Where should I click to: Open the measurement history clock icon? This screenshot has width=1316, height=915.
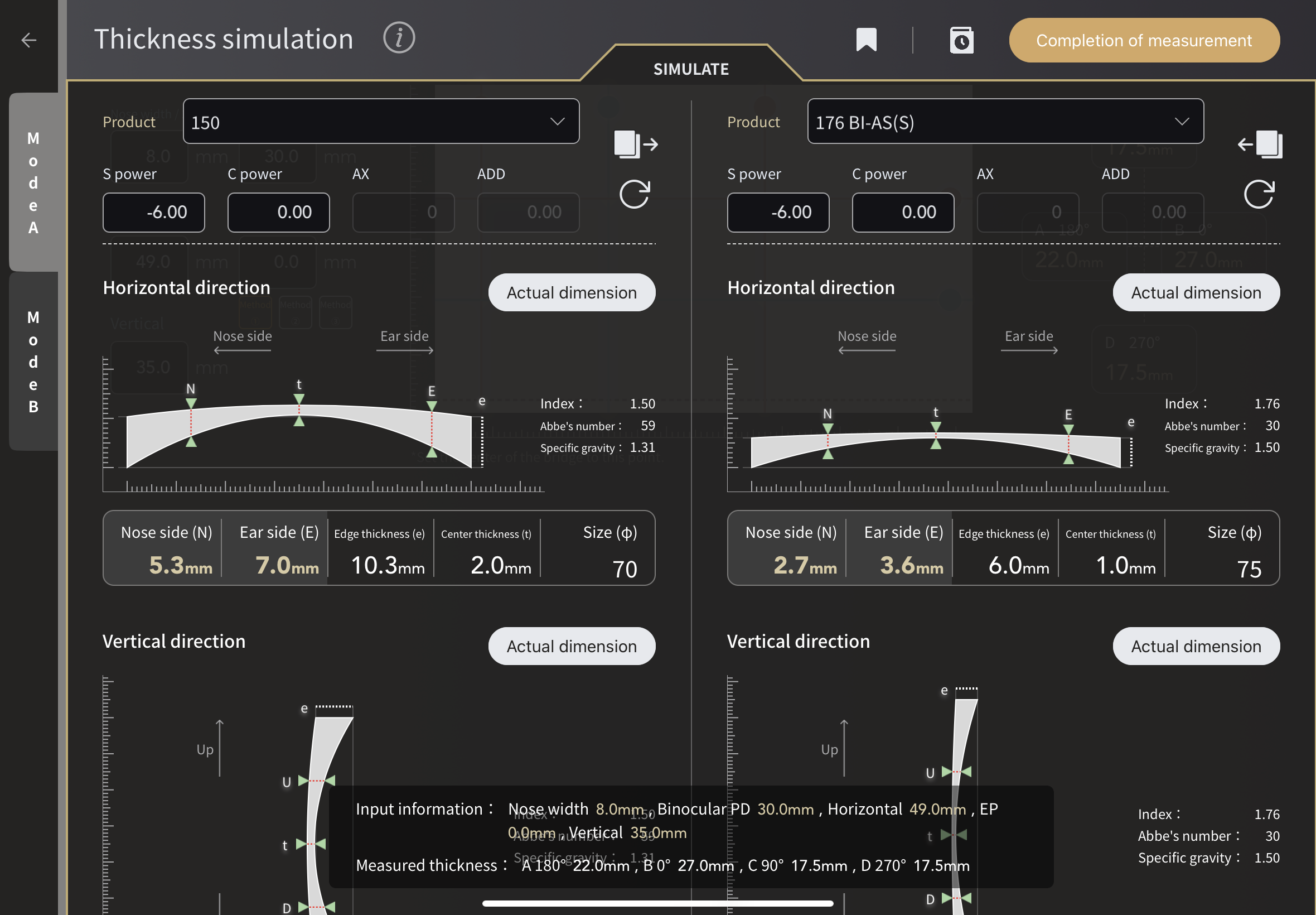click(961, 41)
